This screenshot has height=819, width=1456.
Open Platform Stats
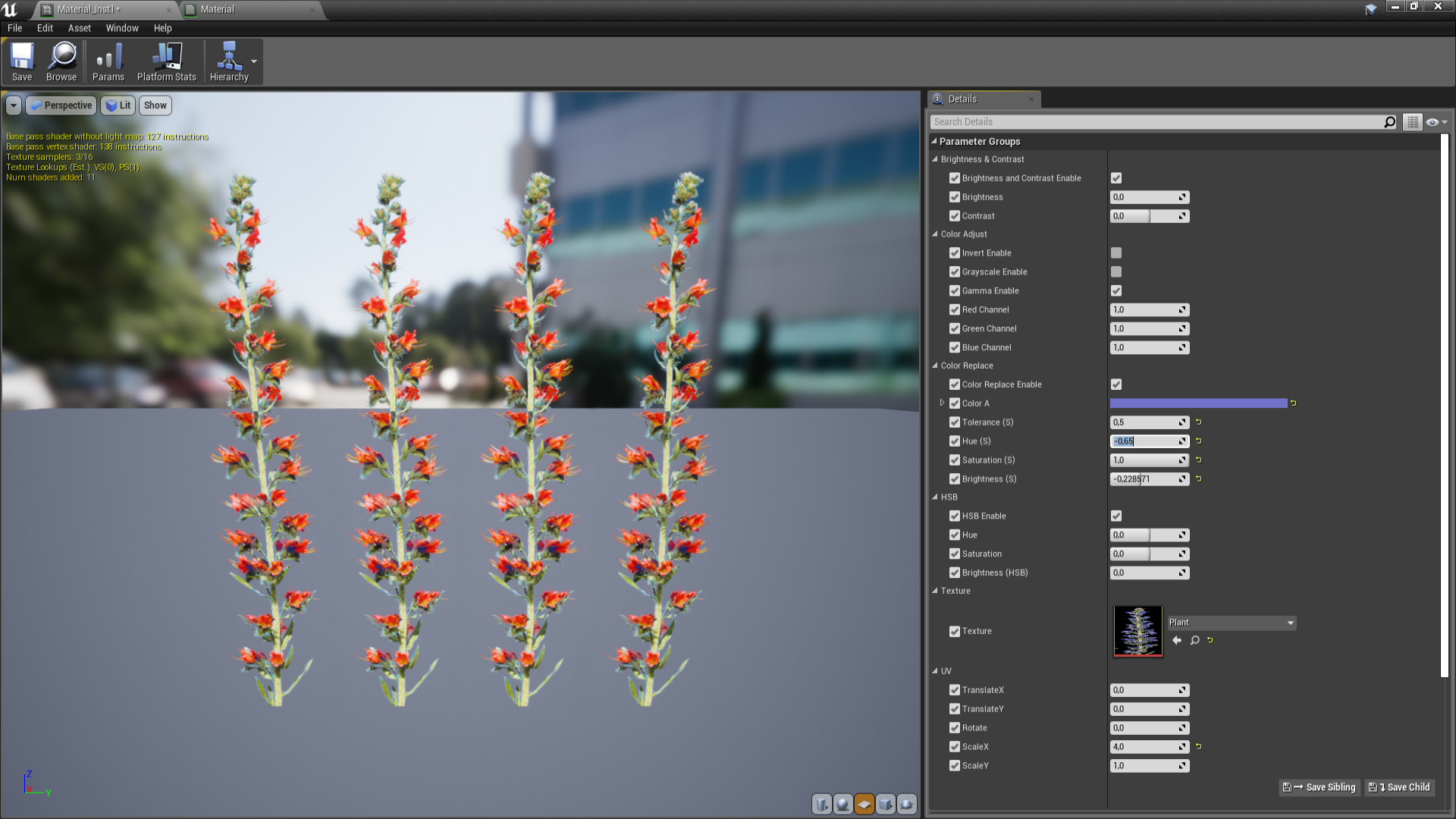165,61
